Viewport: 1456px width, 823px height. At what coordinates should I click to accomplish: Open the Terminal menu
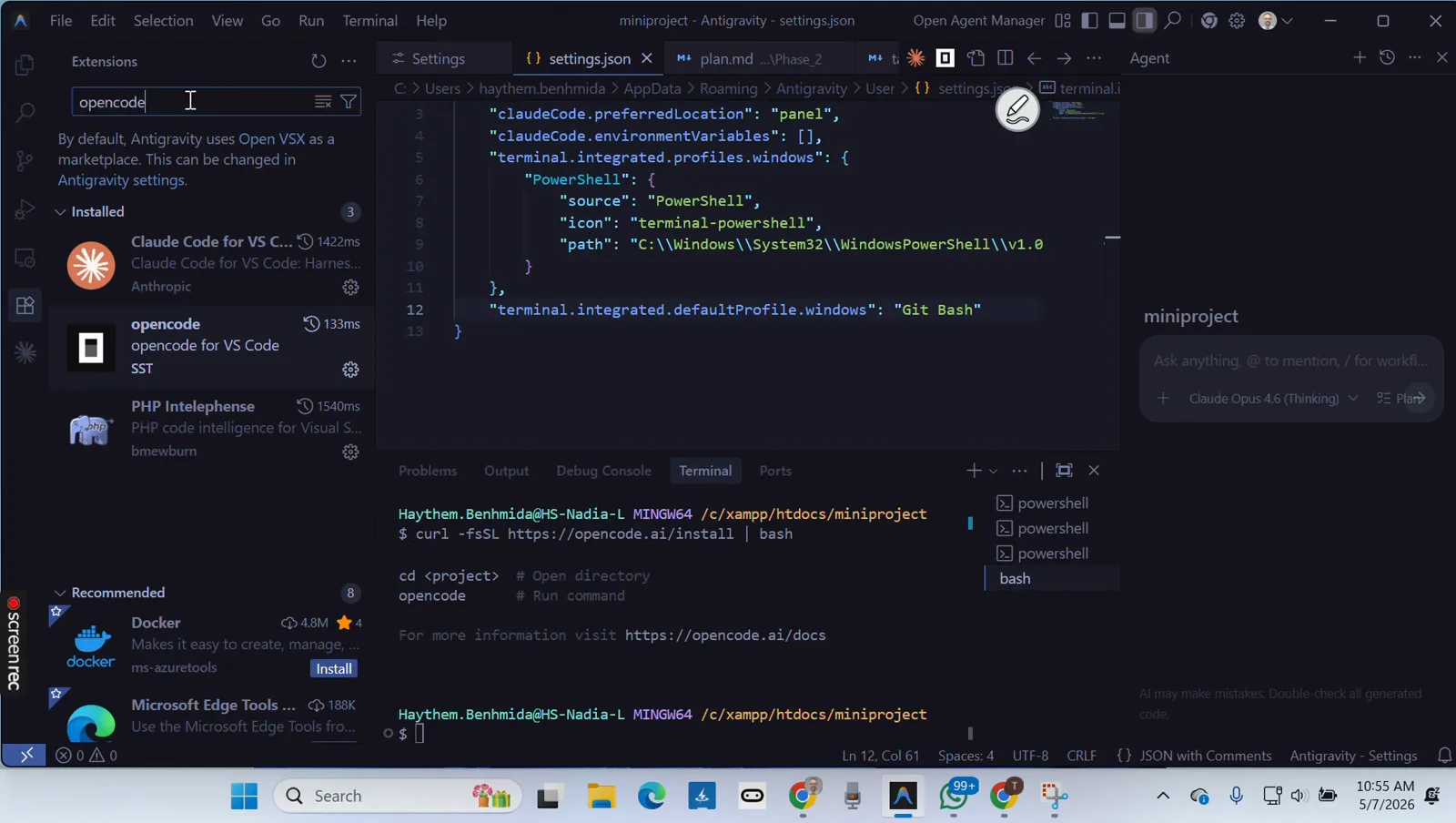tap(369, 20)
